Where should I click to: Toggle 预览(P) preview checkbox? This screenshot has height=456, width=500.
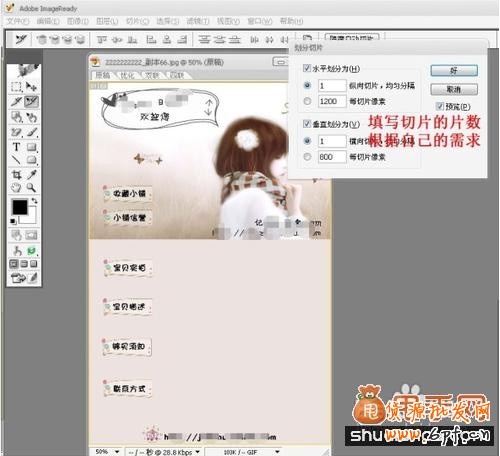coord(440,106)
